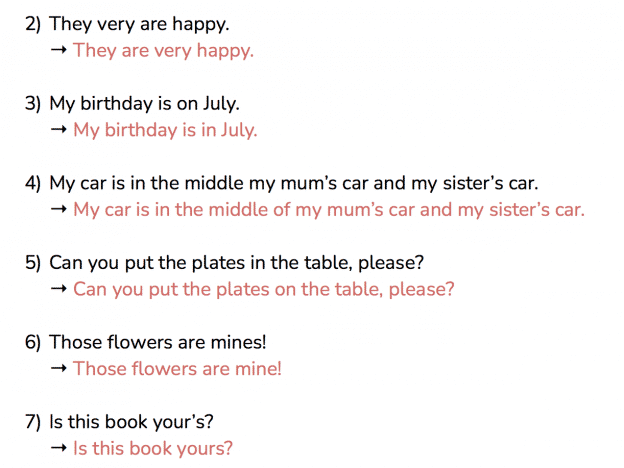The image size is (624, 468).
Task: Click the arrow before "Can you put the plates on"
Action: tap(59, 289)
